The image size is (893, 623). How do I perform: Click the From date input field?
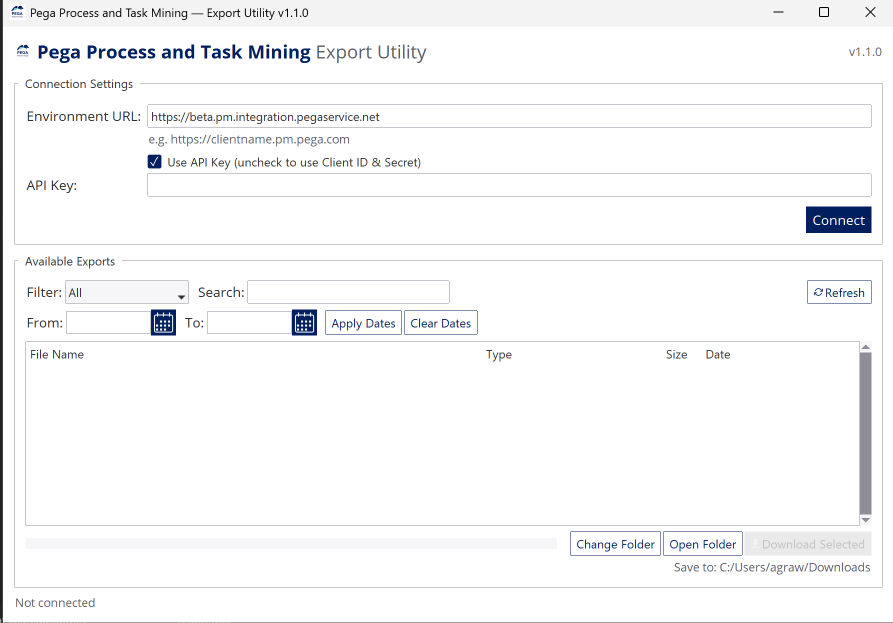point(109,323)
